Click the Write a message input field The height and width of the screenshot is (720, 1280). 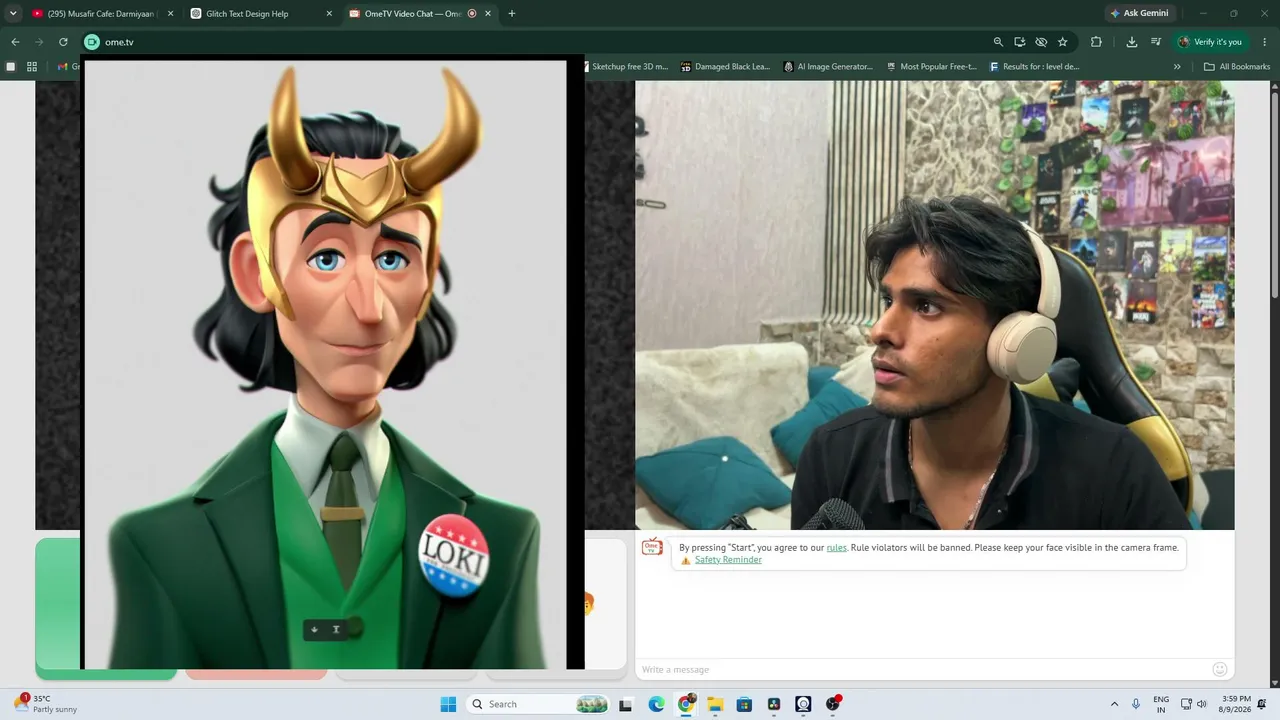point(921,669)
